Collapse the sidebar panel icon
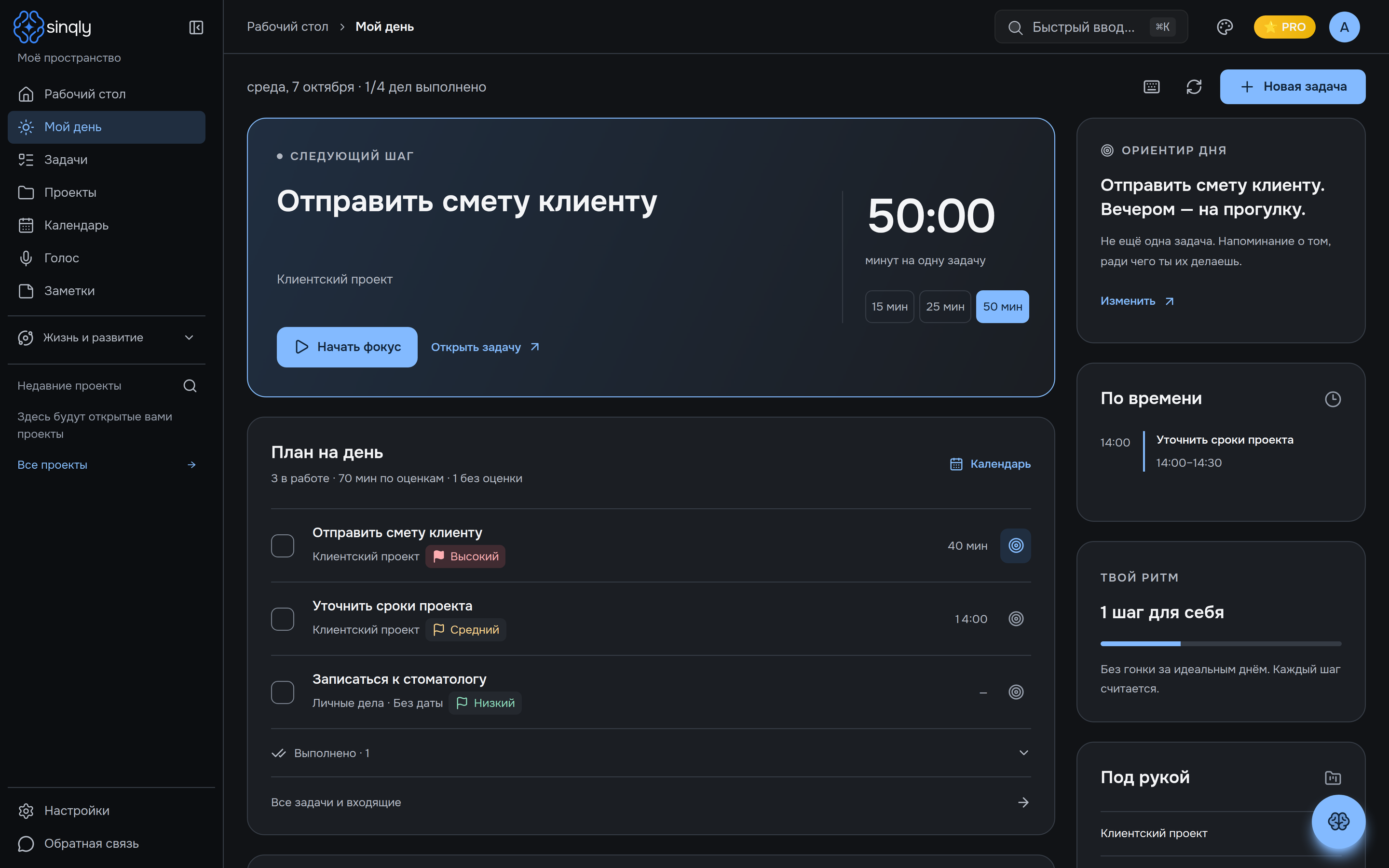 196,27
